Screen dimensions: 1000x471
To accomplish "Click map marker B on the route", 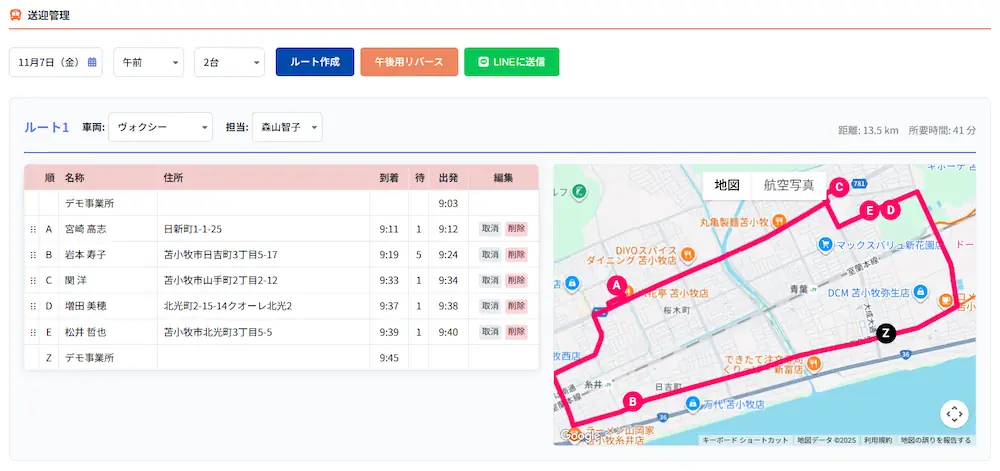I will point(631,401).
